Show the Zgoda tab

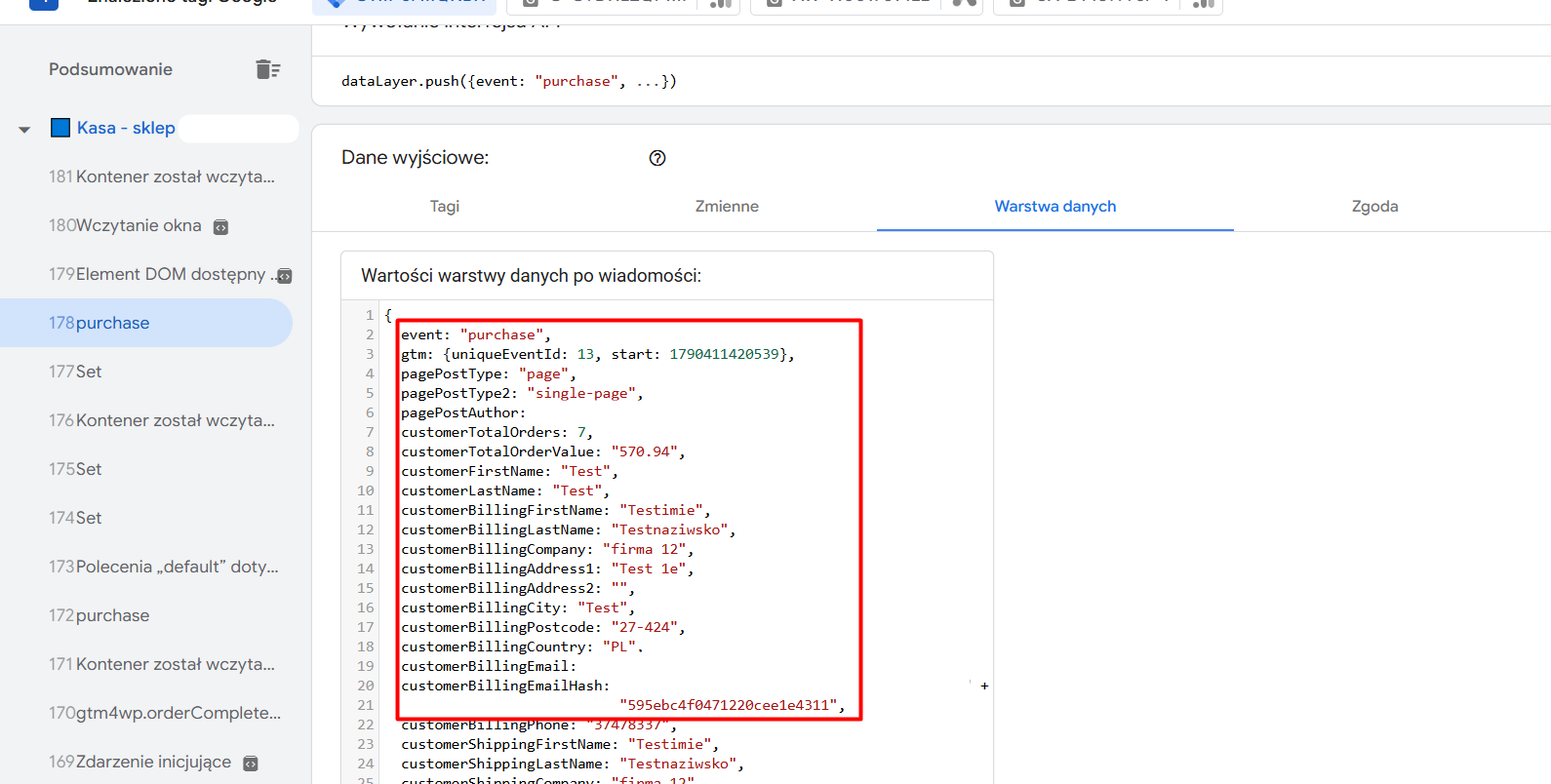coord(1375,206)
